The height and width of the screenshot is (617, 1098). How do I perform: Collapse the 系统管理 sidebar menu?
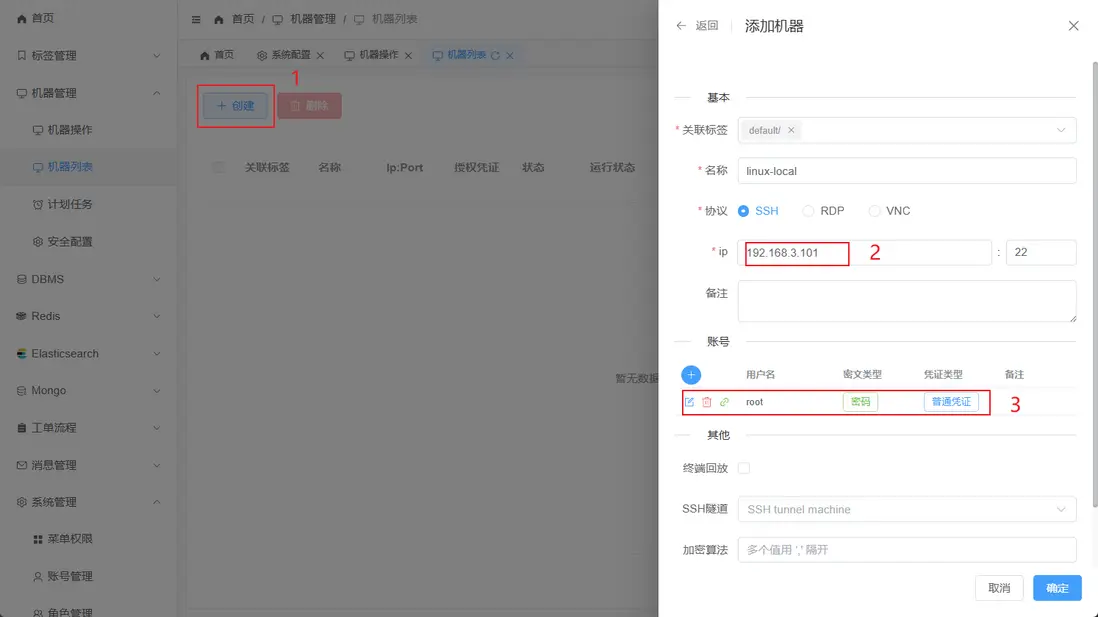click(88, 502)
